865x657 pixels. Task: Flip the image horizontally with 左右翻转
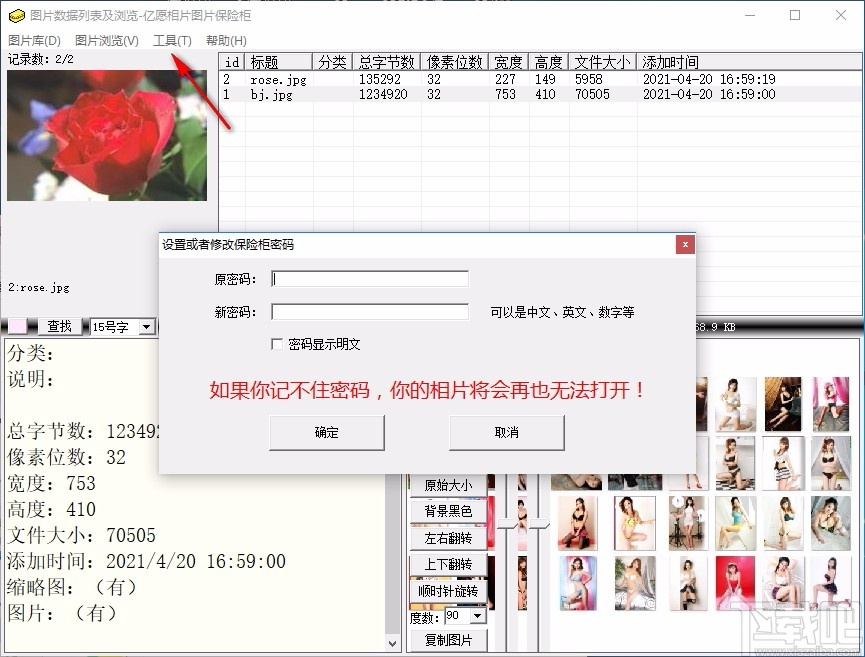[x=447, y=537]
